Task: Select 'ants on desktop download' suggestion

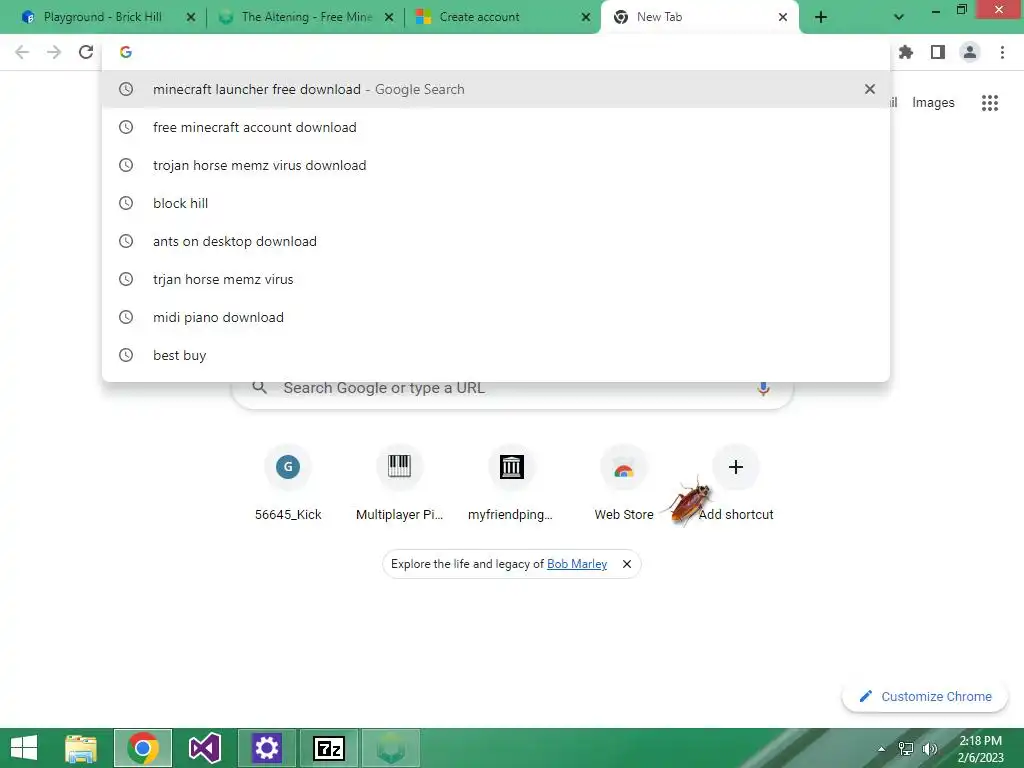Action: [496, 241]
